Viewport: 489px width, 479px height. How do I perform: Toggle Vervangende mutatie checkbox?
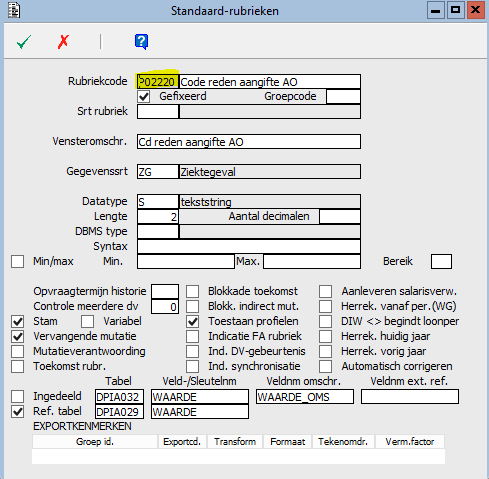17,337
